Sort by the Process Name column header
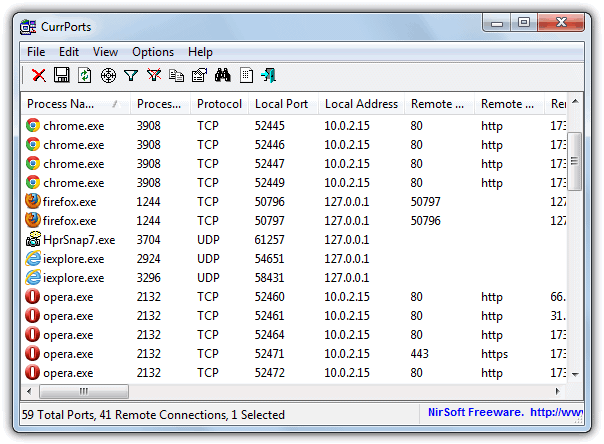 [x=76, y=104]
